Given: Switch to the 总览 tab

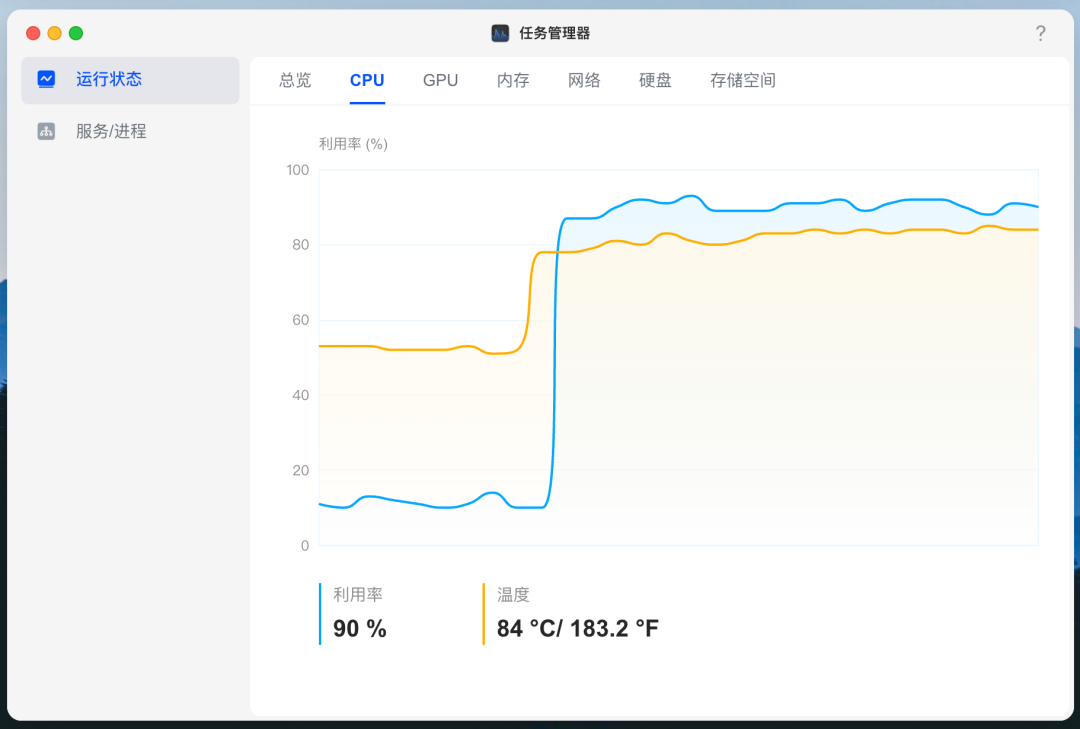Looking at the screenshot, I should pyautogui.click(x=295, y=81).
